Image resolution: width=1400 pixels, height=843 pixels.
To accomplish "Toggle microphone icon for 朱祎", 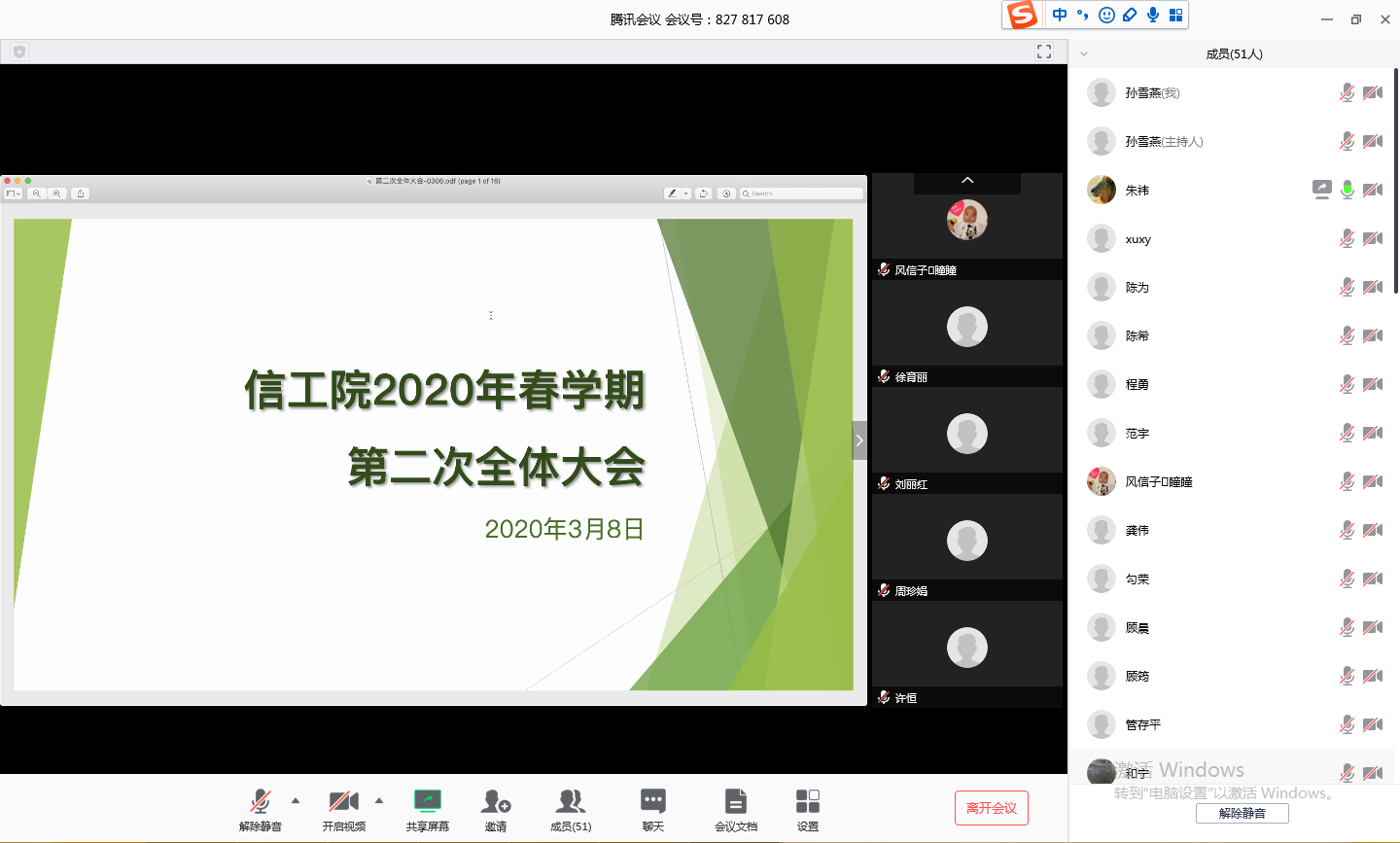I will pos(1347,190).
